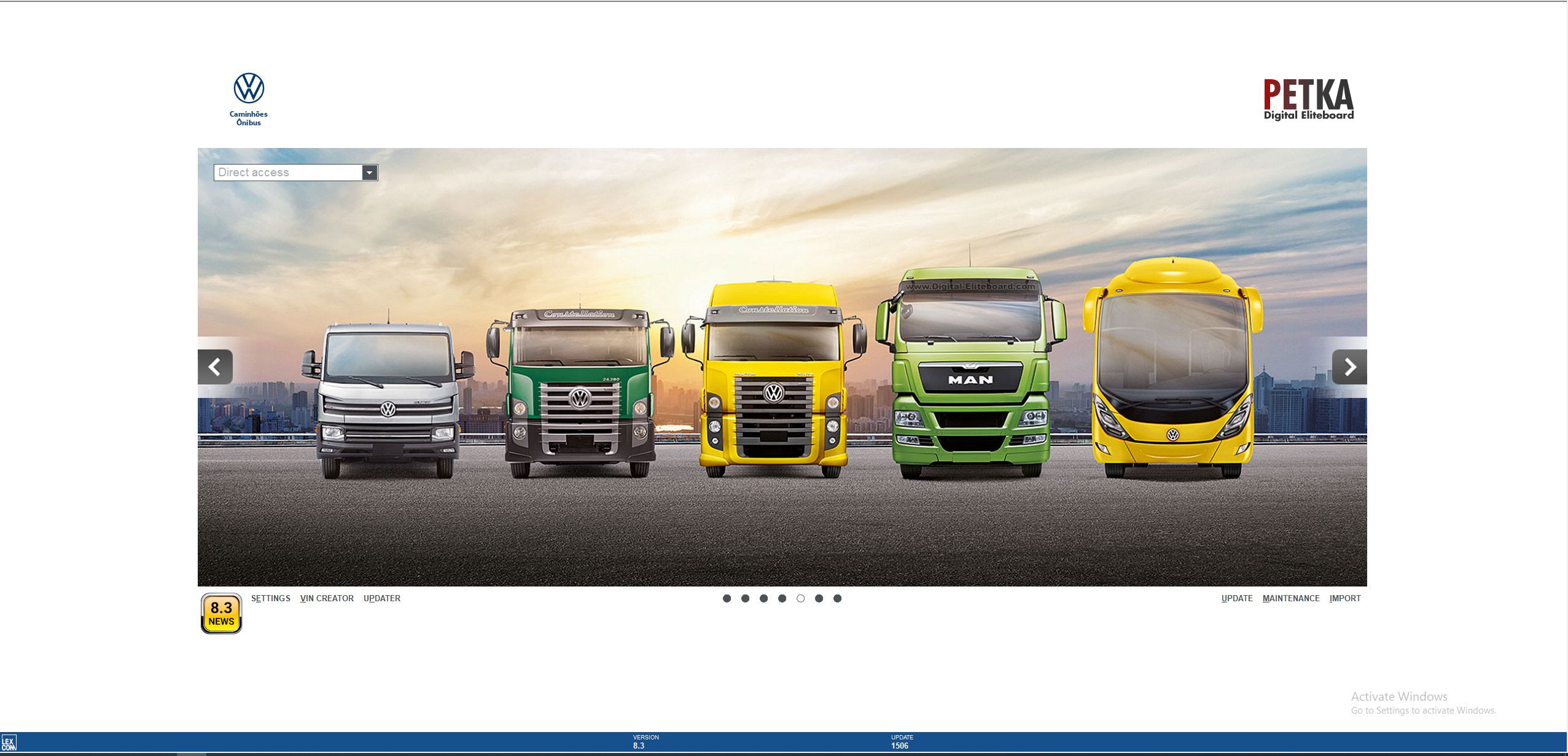Click the UPDATE 1506 status text
The width and height of the screenshot is (1568, 756).
coord(902,742)
